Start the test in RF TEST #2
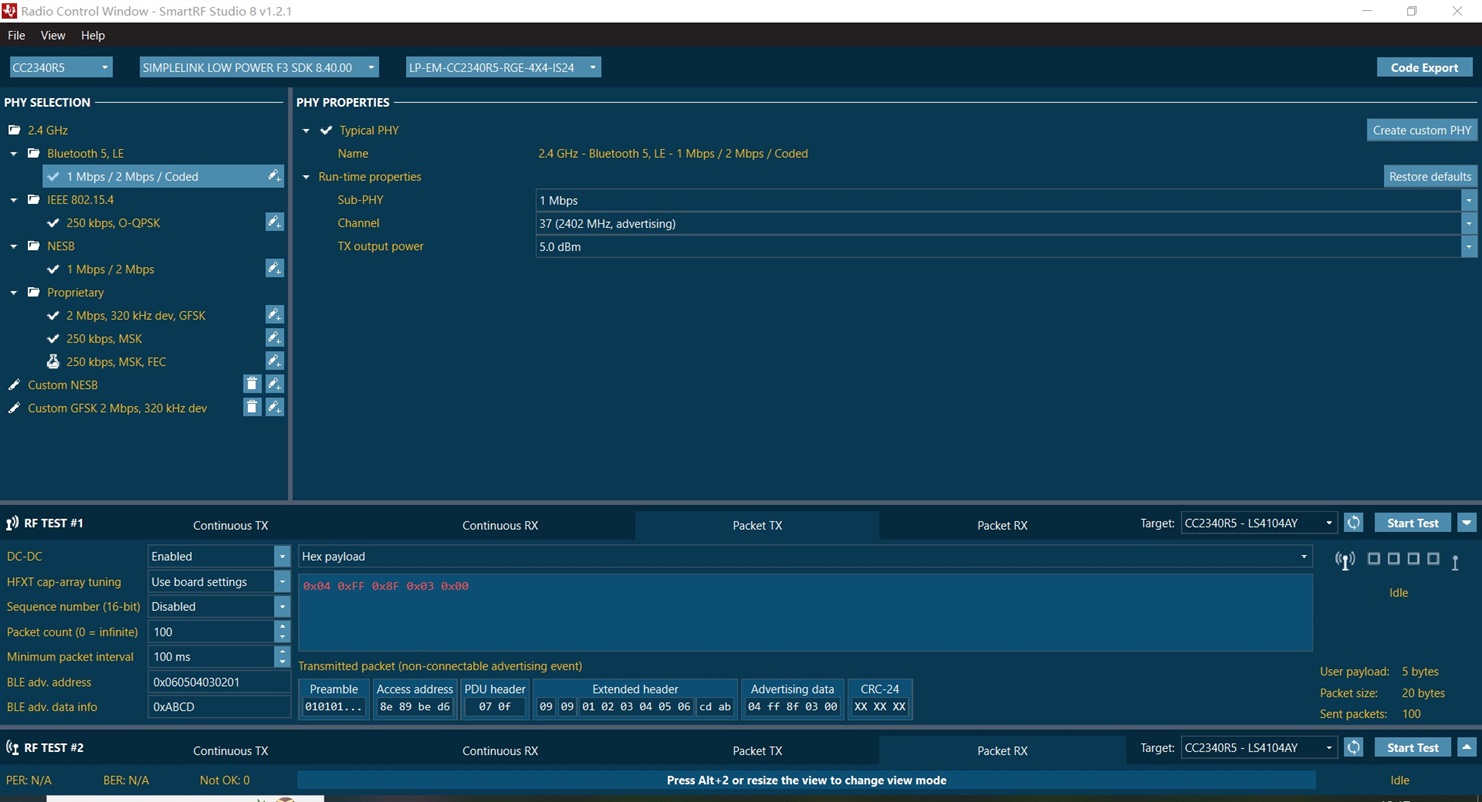This screenshot has height=802, width=1482. pyautogui.click(x=1412, y=747)
